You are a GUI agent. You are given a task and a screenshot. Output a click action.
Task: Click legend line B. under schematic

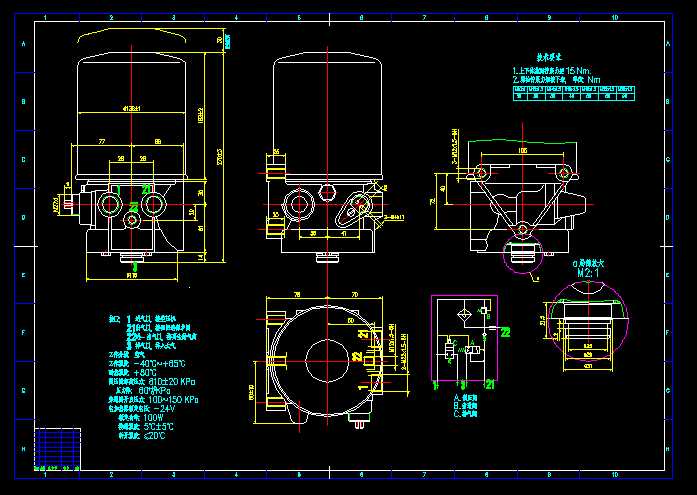(x=465, y=406)
